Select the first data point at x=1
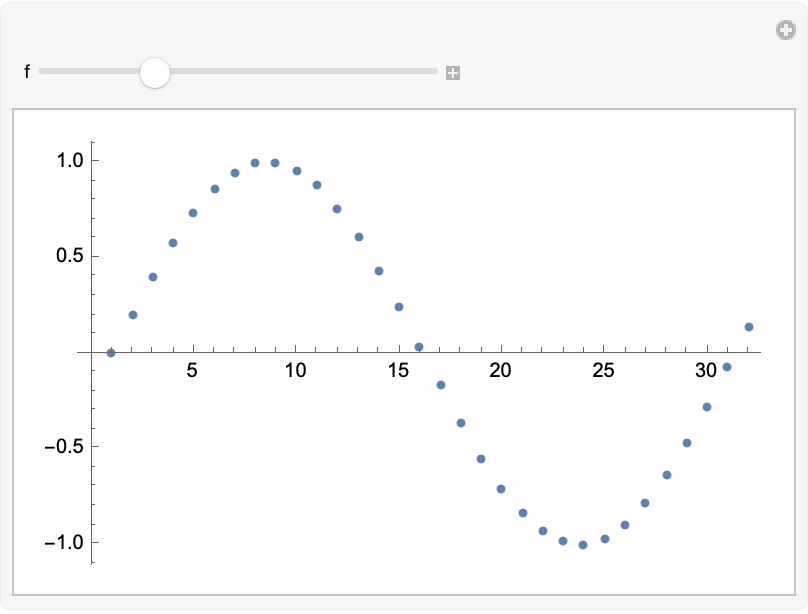The image size is (808, 614). tap(111, 353)
